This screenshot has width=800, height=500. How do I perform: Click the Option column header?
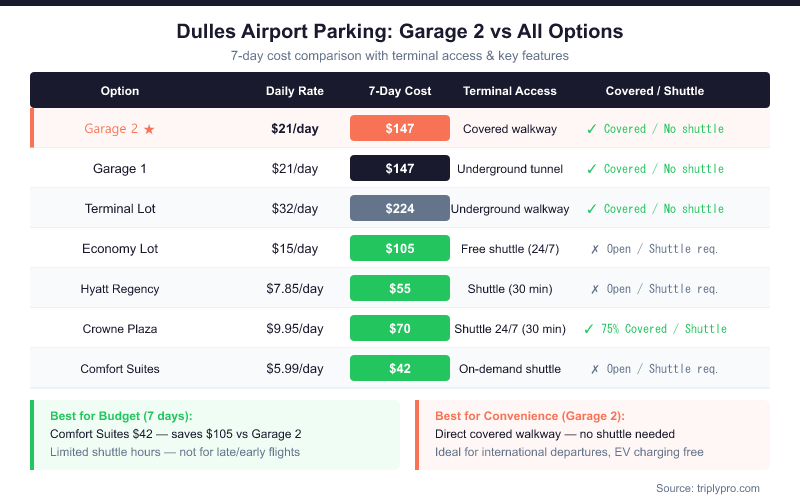[120, 91]
